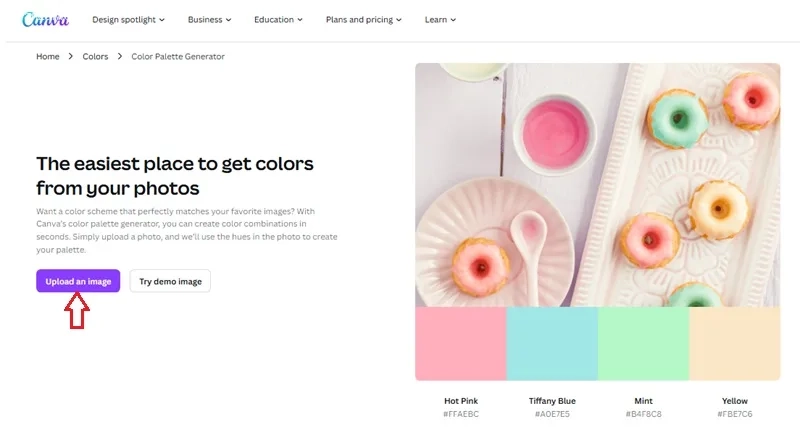Open the Education dropdown

coord(279,19)
